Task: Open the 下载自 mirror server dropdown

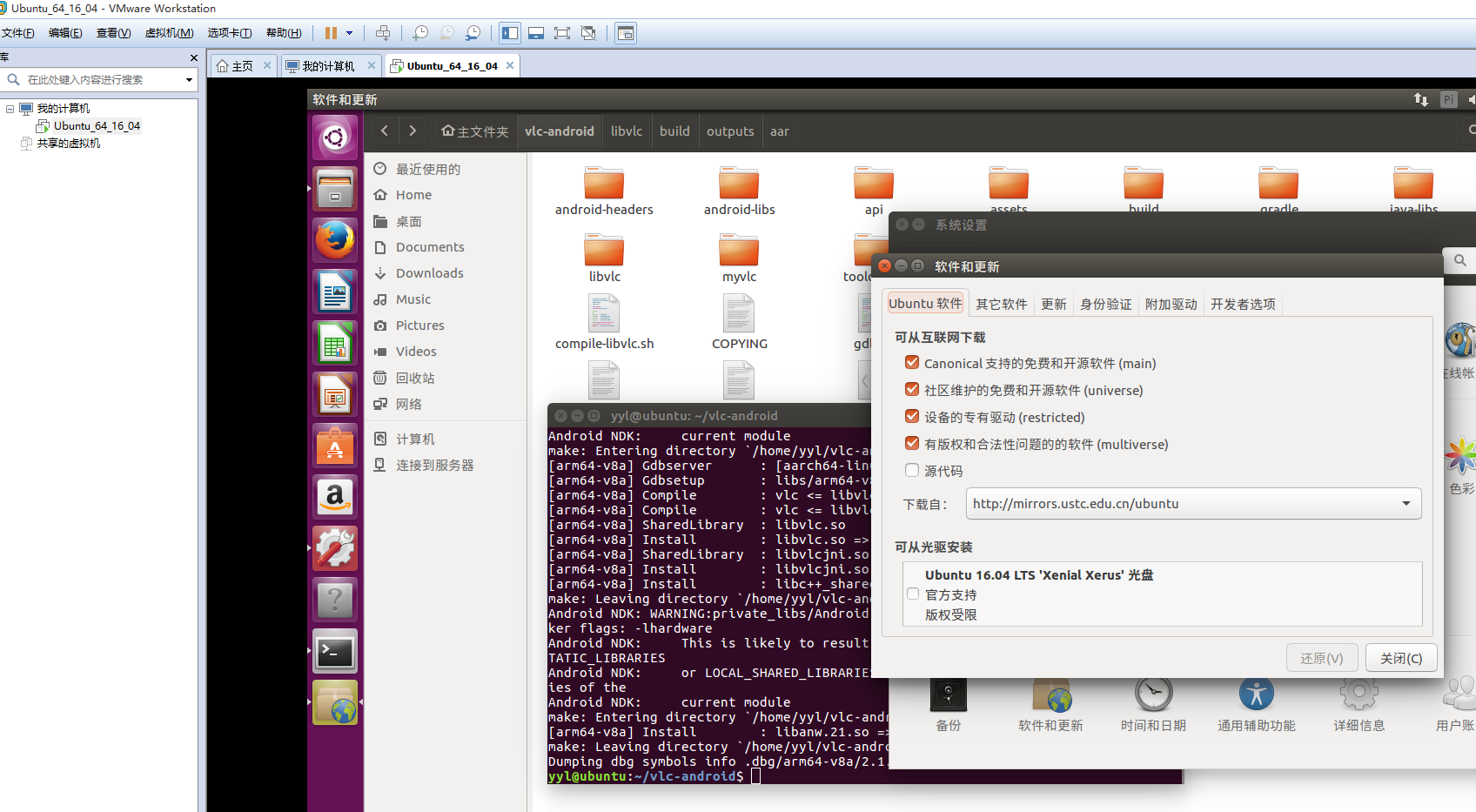Action: (x=1193, y=503)
